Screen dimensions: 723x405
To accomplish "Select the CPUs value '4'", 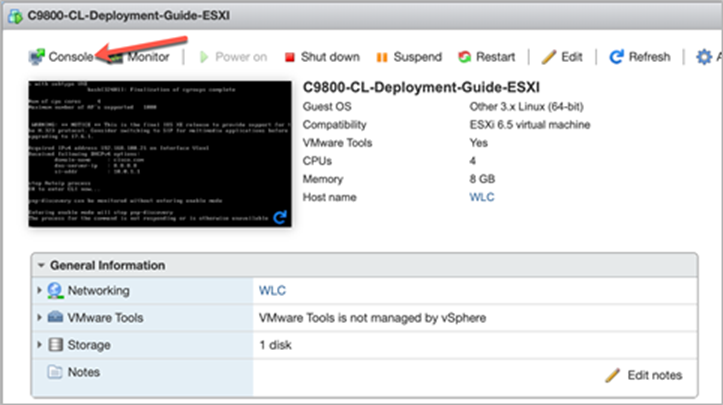I will click(473, 161).
